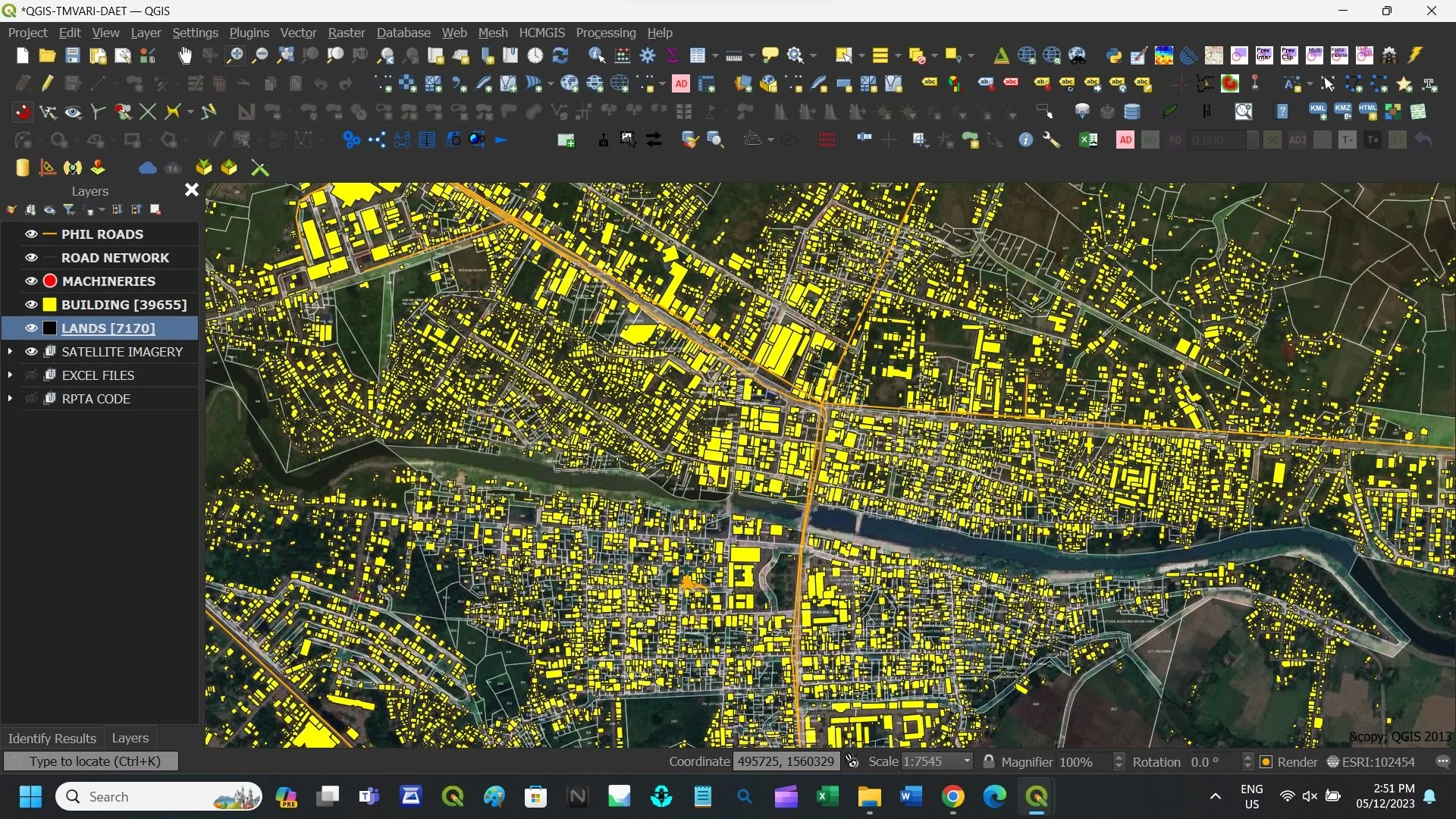Toggle the Render checkbox
Image resolution: width=1456 pixels, height=819 pixels.
coord(1266,762)
